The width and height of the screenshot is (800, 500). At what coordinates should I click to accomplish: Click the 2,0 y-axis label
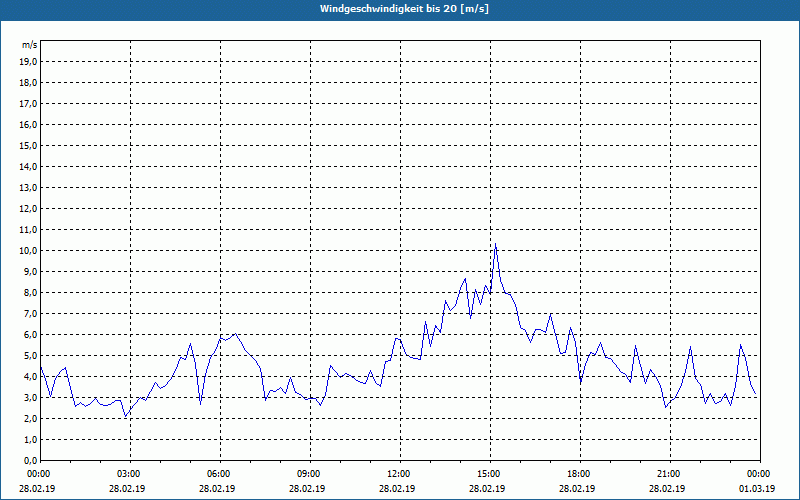[x=30, y=418]
